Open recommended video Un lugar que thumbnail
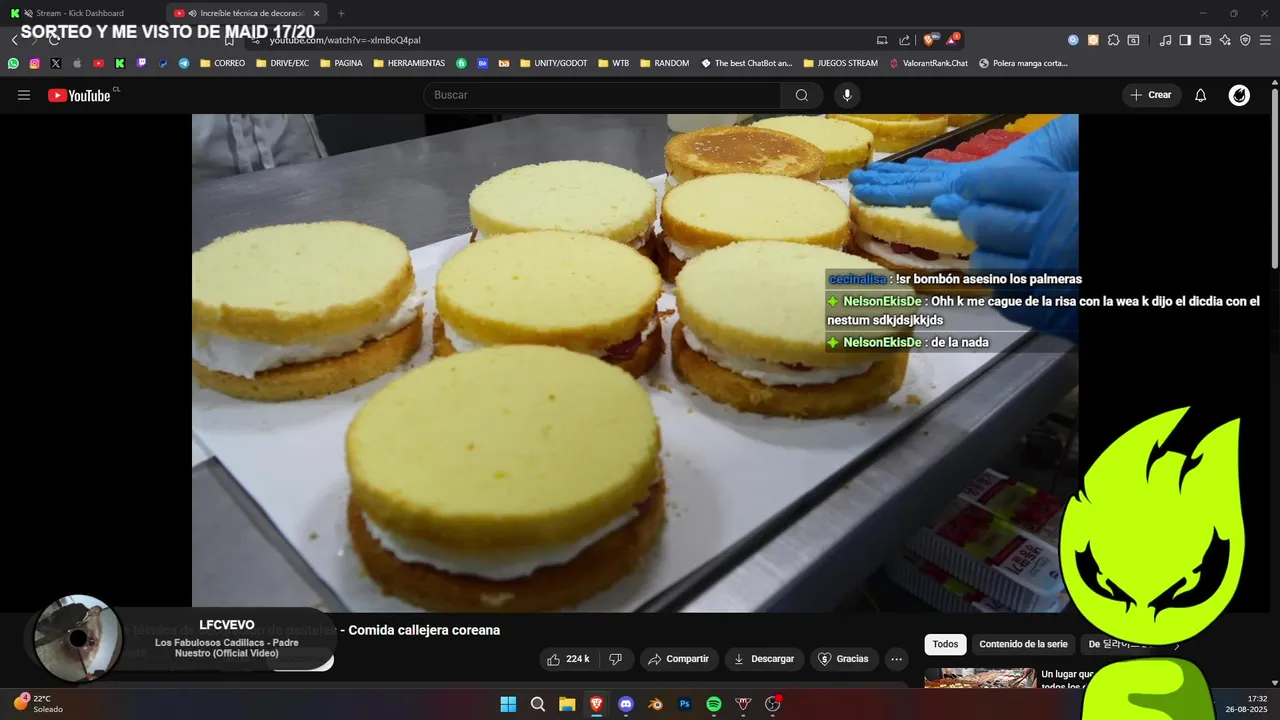Viewport: 1280px width, 720px height. (980, 678)
